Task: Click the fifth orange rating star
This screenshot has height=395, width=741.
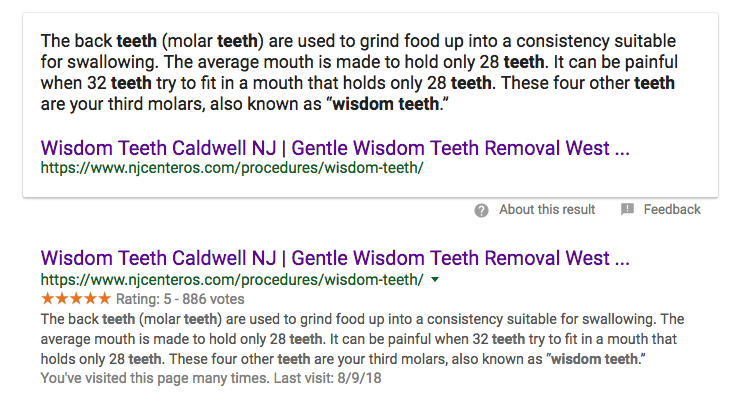Action: pyautogui.click(x=104, y=298)
